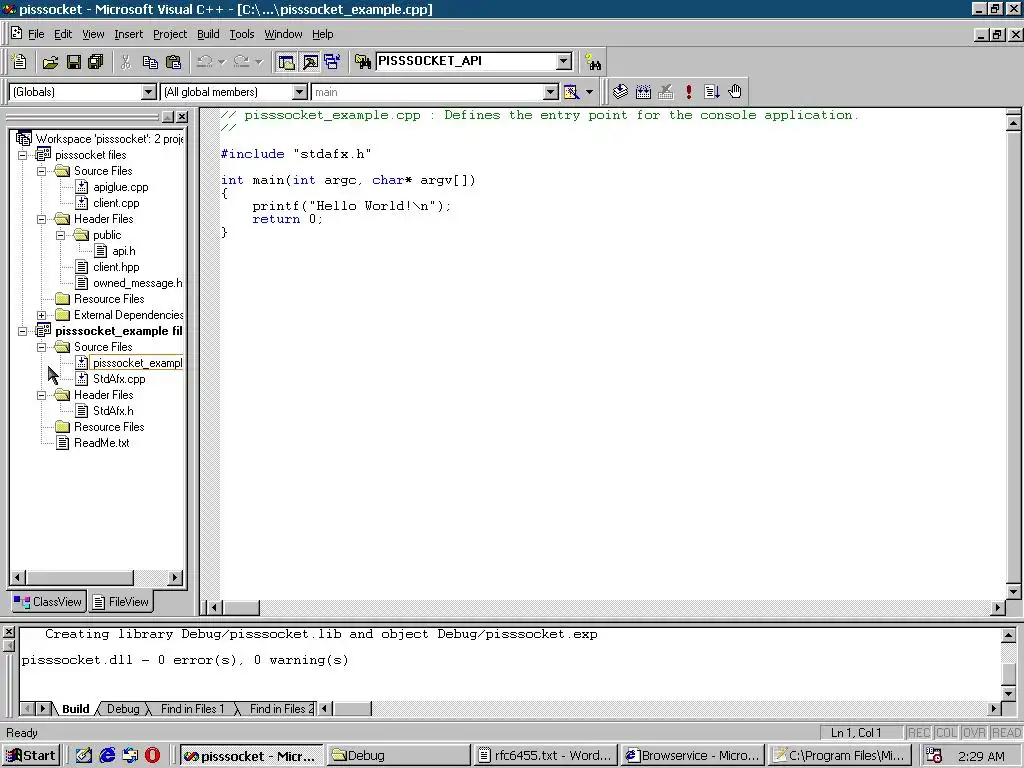Click the Paste clipboard icon
Image resolution: width=1024 pixels, height=768 pixels.
pyautogui.click(x=173, y=62)
